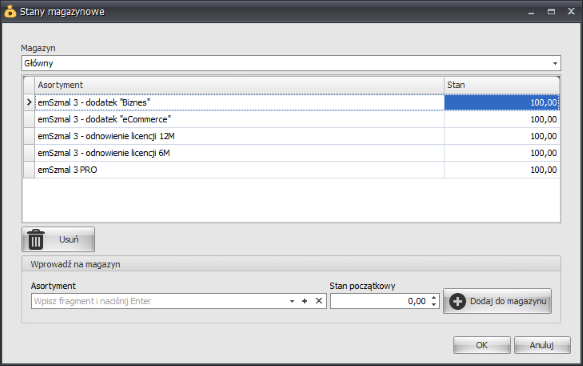Click the plus icon in Asortyment field
This screenshot has width=583, height=366.
[x=305, y=301]
